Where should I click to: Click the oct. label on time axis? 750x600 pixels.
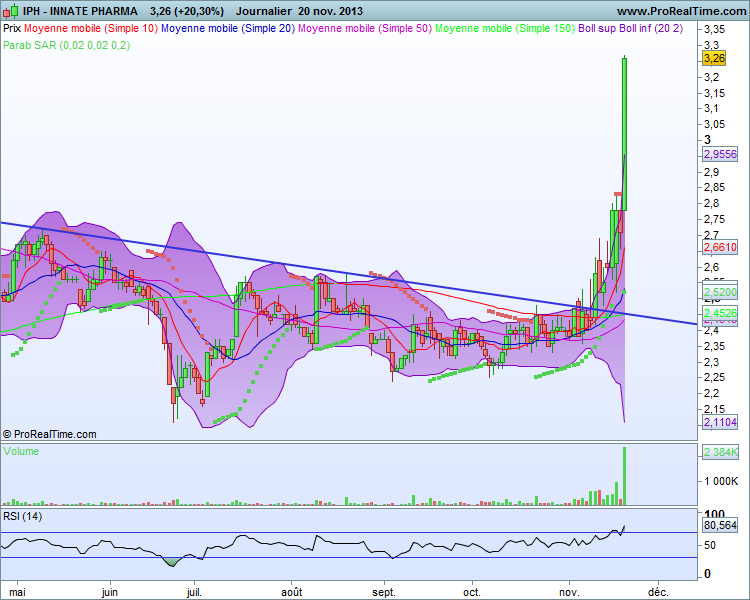tap(472, 592)
